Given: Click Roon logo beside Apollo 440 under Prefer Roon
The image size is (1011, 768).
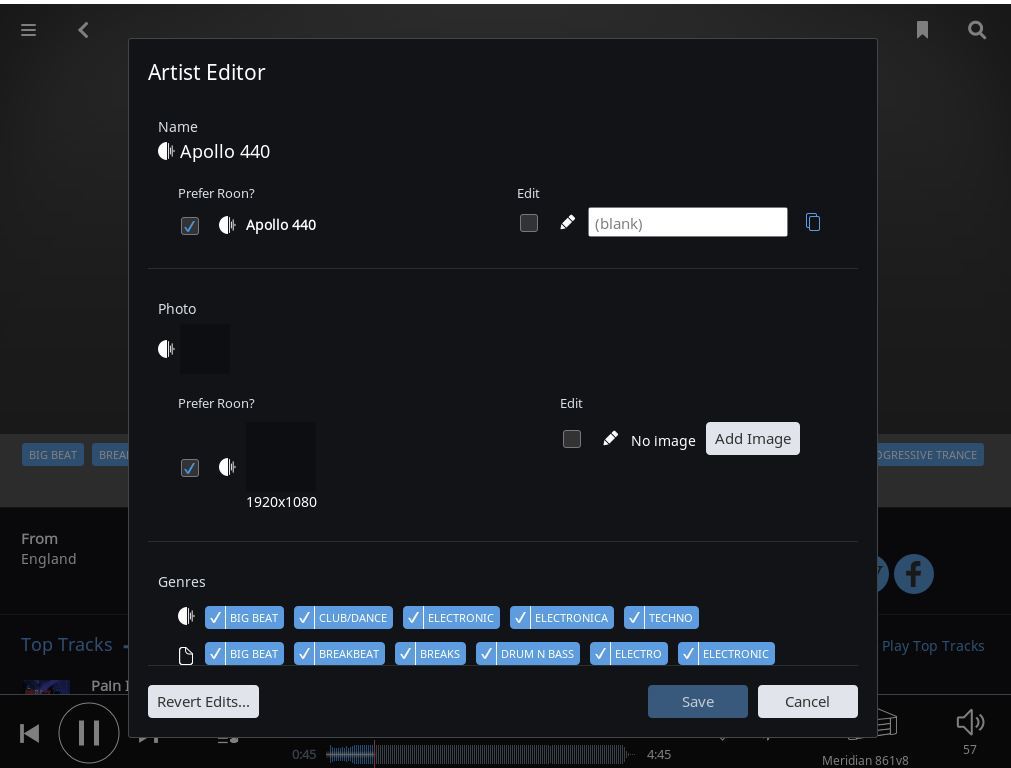Looking at the screenshot, I should coord(227,225).
